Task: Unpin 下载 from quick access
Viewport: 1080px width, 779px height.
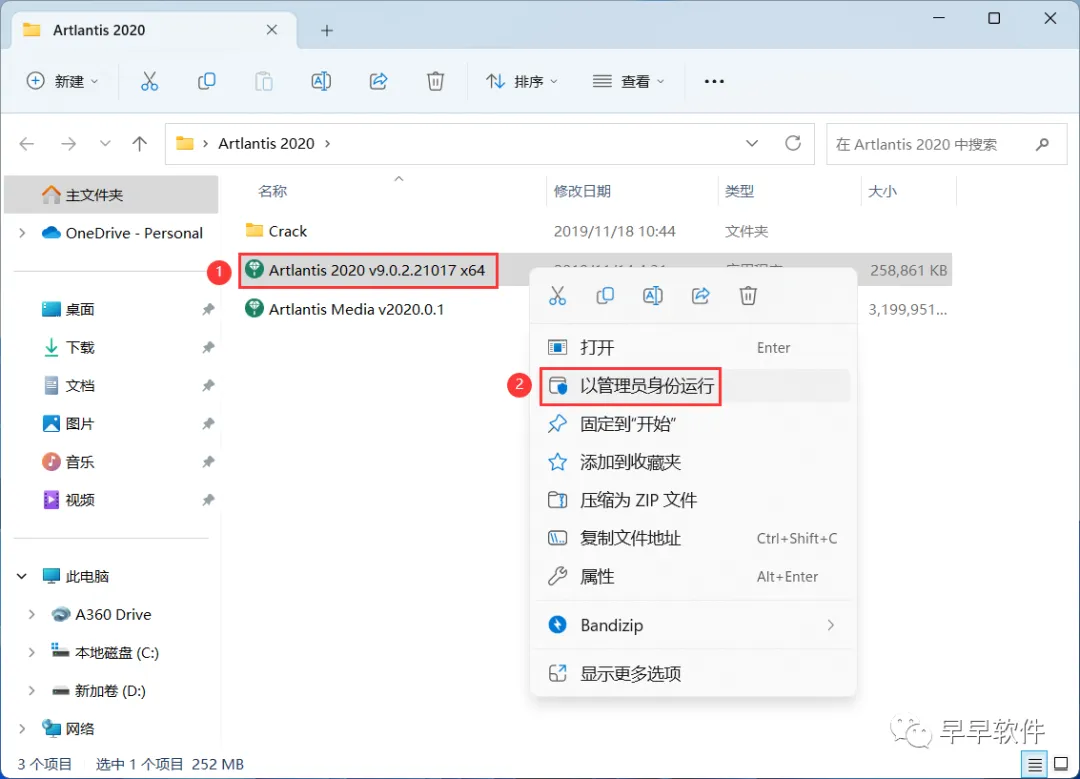Action: coord(208,347)
